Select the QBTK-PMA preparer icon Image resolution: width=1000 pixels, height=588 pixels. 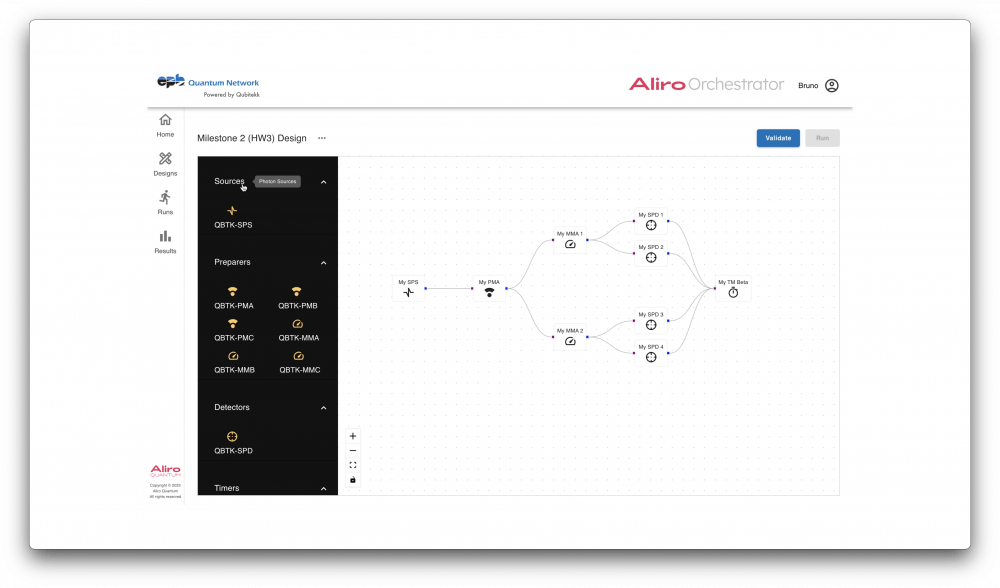232,292
